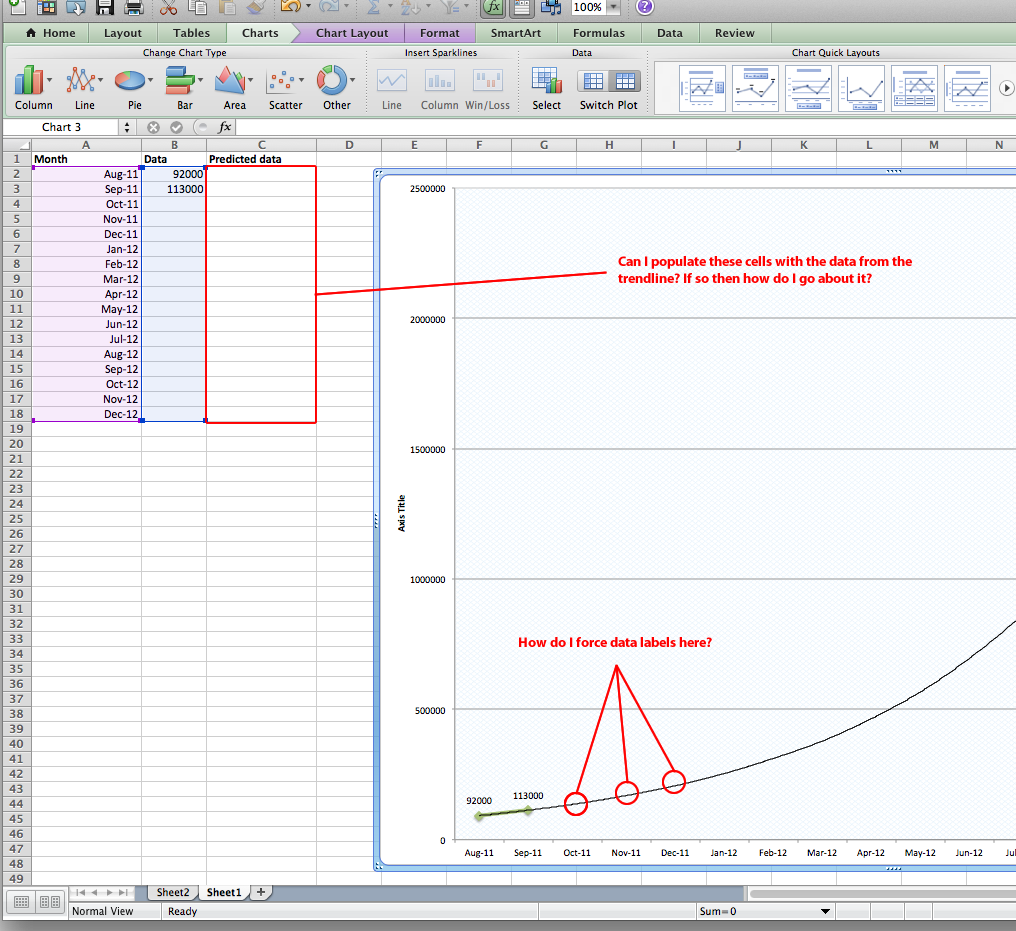
Task: Select the Predicted data header cell
Action: [x=261, y=159]
